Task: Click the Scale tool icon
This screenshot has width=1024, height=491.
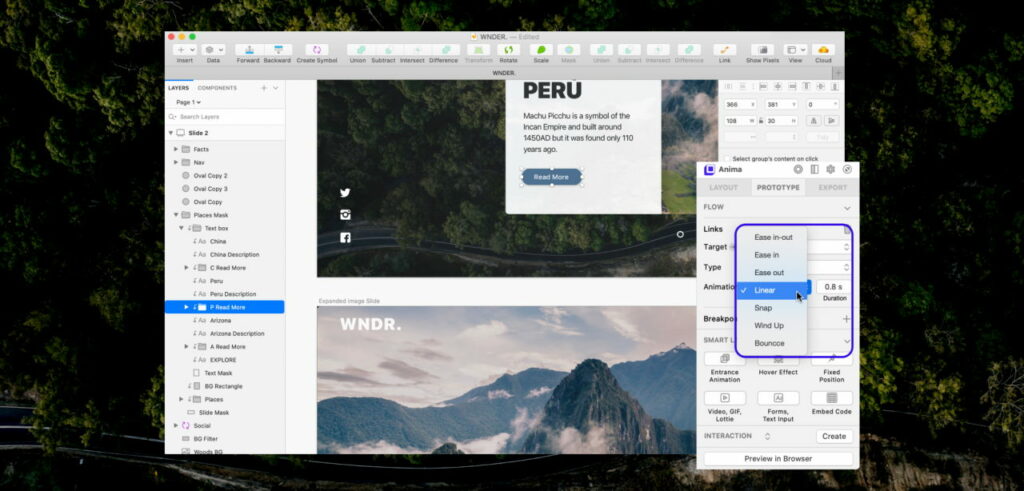Action: (541, 49)
